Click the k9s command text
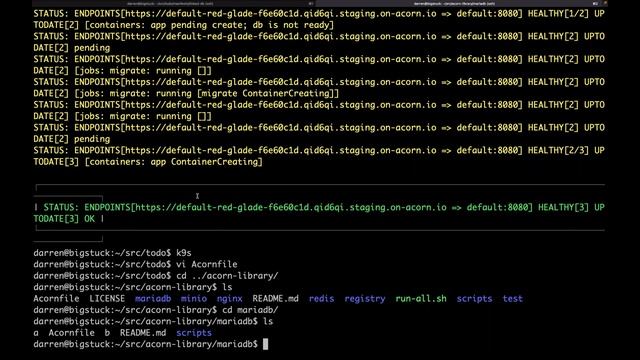The width and height of the screenshot is (640, 360). tap(184, 253)
